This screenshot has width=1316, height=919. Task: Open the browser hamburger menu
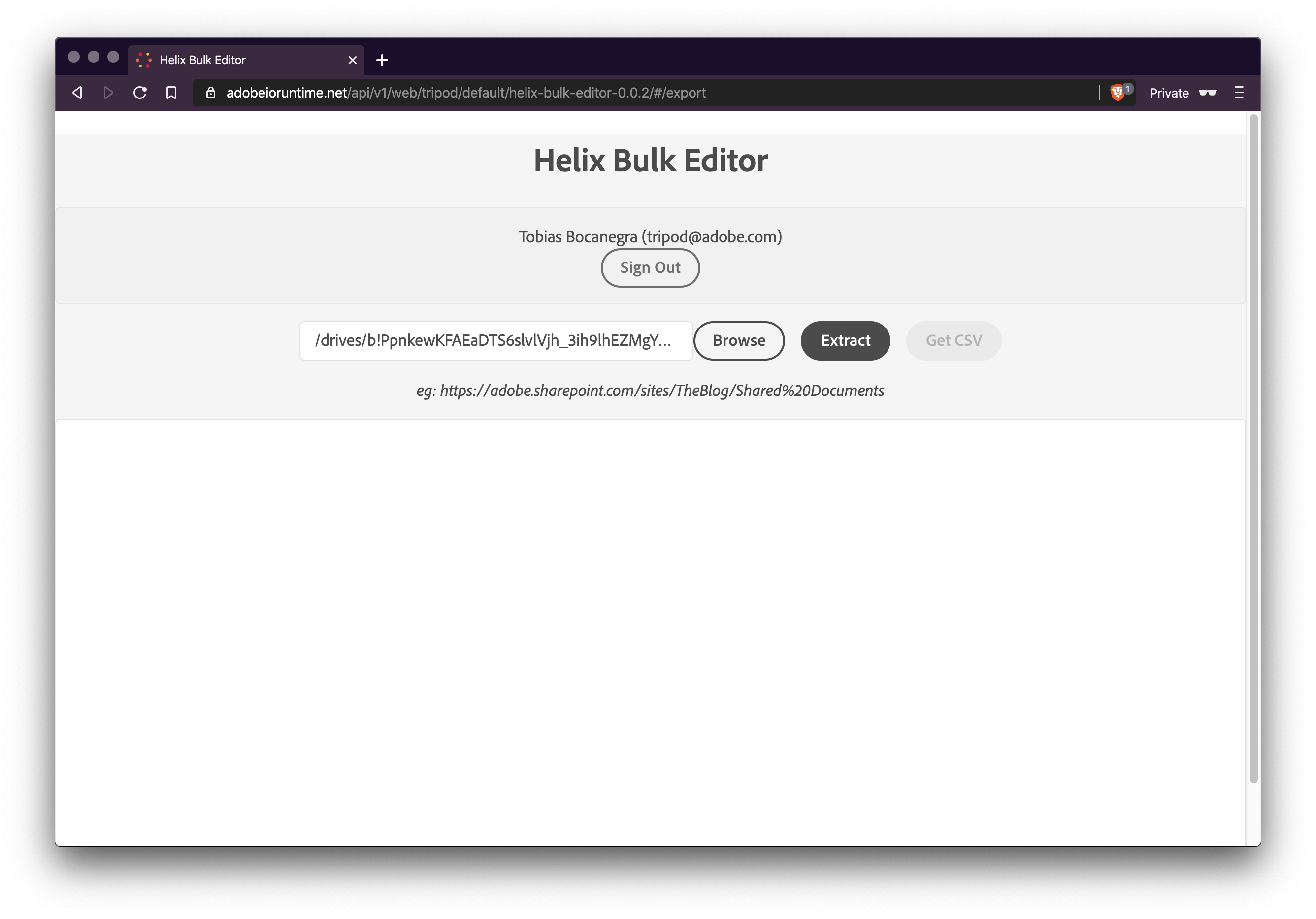point(1239,92)
